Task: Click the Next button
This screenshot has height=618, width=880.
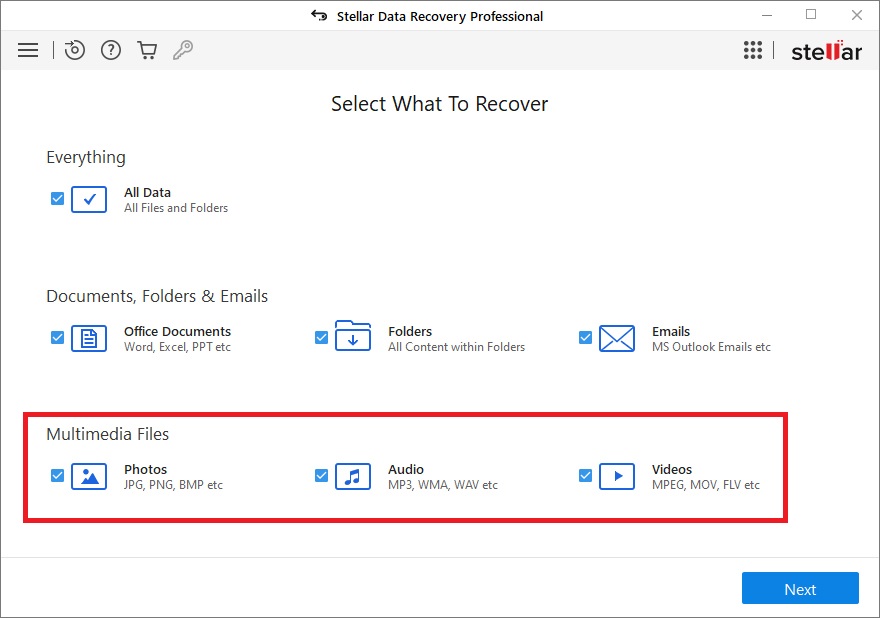Action: coord(800,588)
